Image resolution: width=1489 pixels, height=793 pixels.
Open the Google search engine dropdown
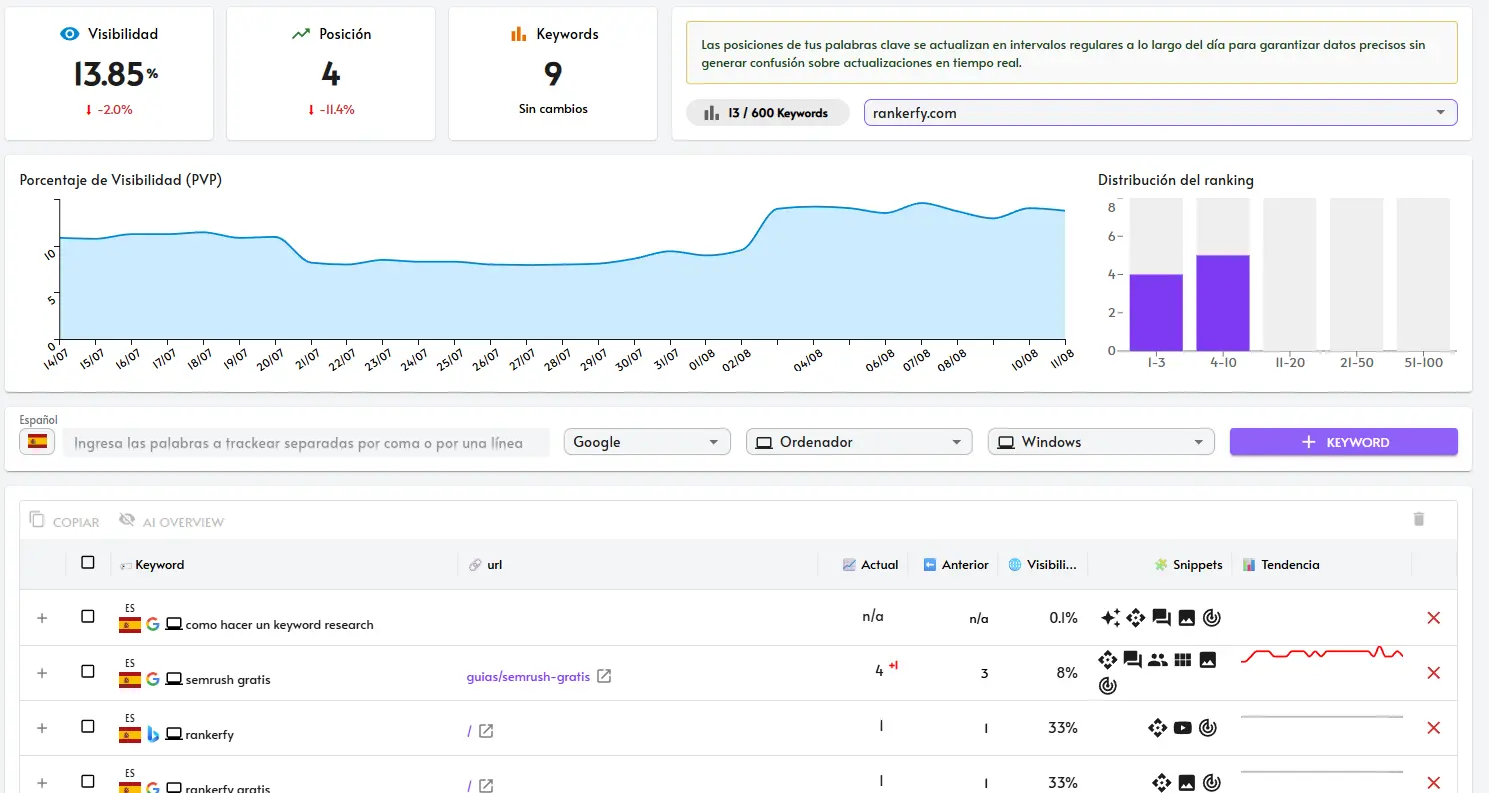[x=647, y=442]
